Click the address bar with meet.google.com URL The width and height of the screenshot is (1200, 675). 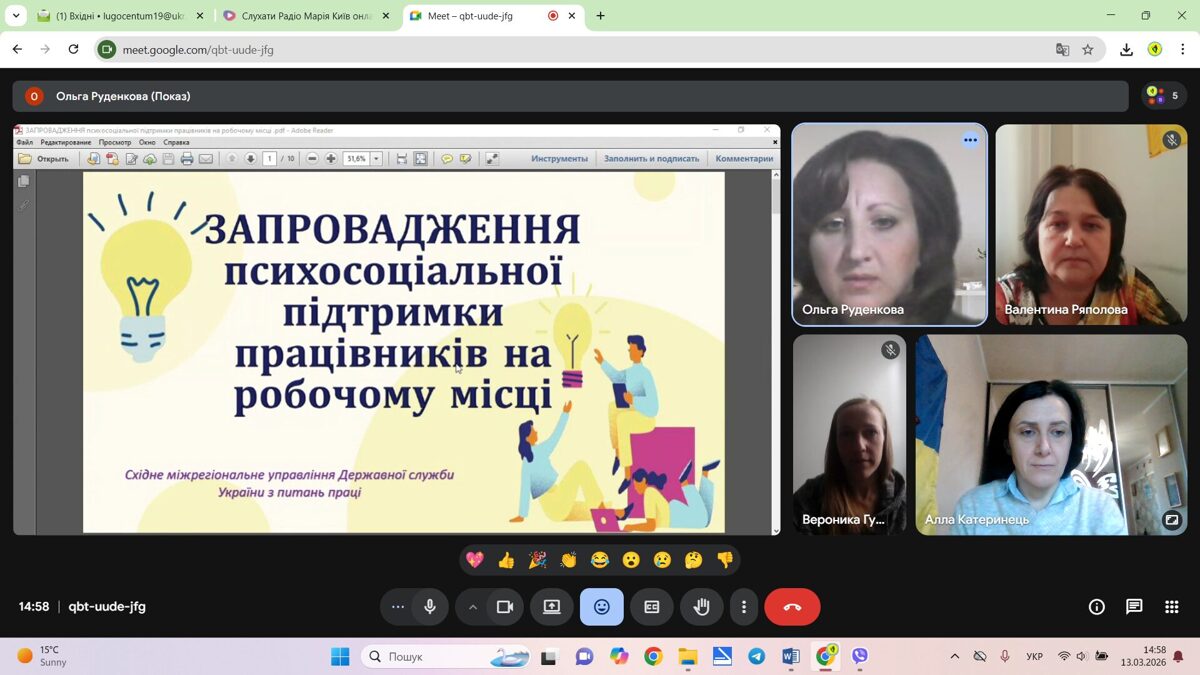click(x=600, y=49)
